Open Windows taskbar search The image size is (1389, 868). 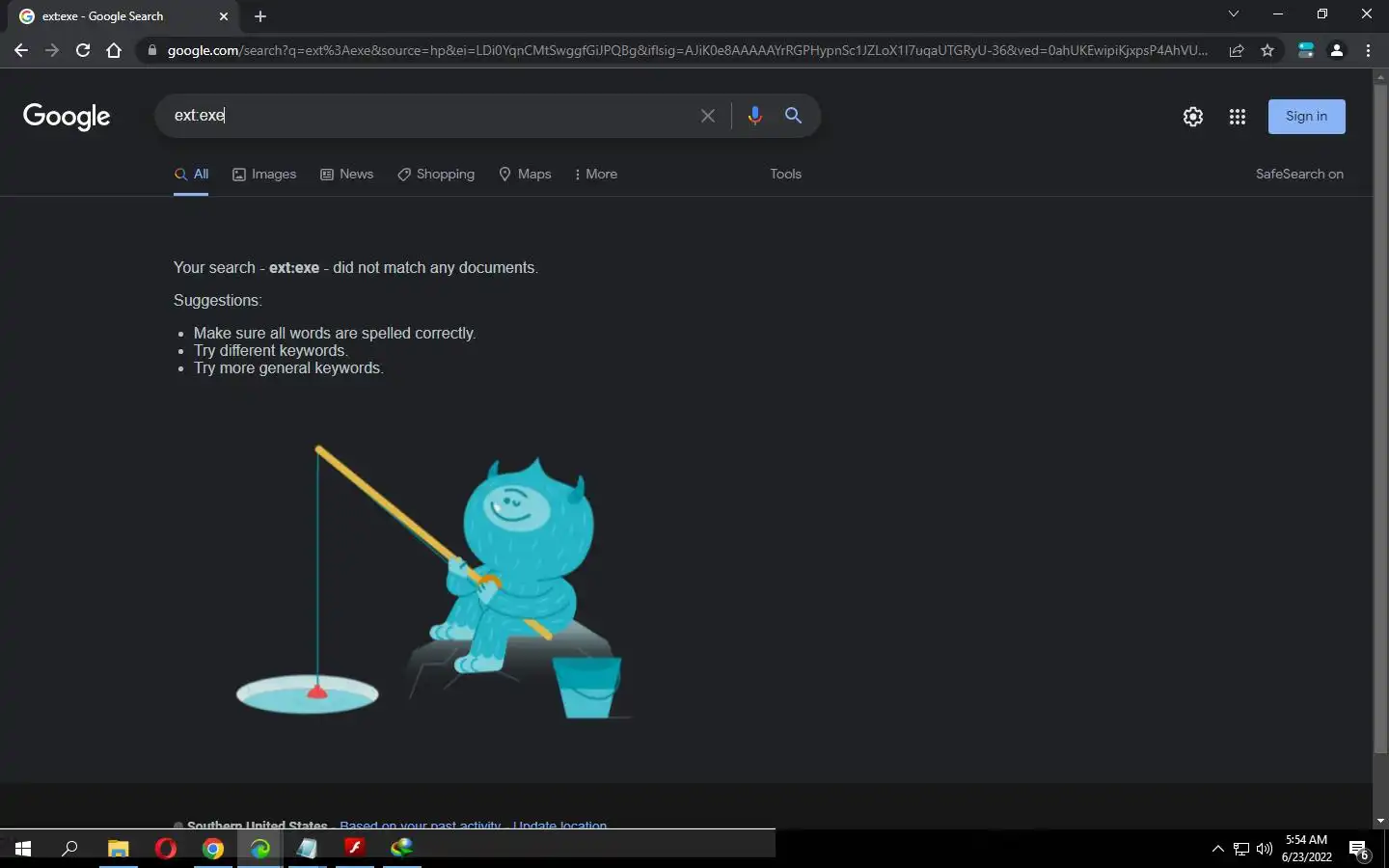click(x=69, y=849)
